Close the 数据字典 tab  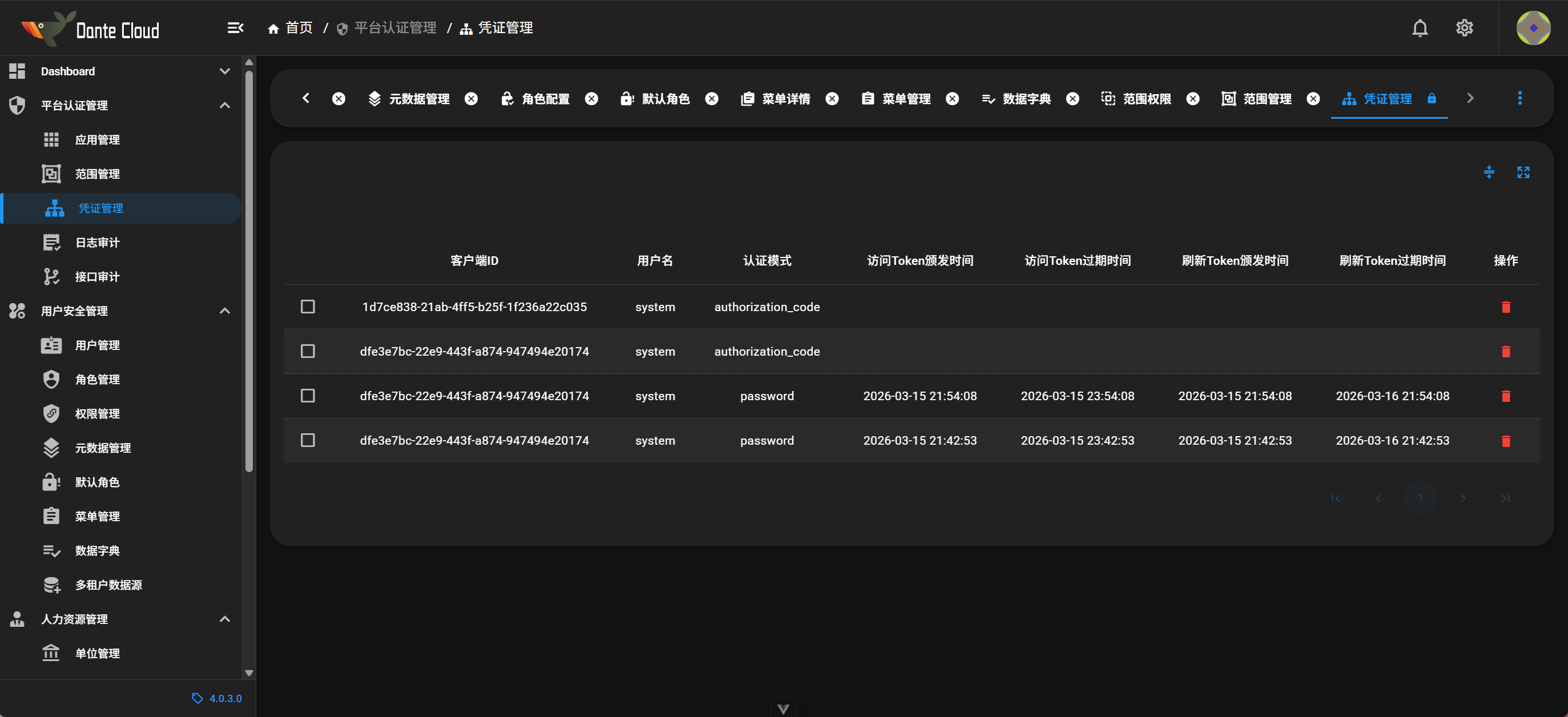click(1073, 99)
